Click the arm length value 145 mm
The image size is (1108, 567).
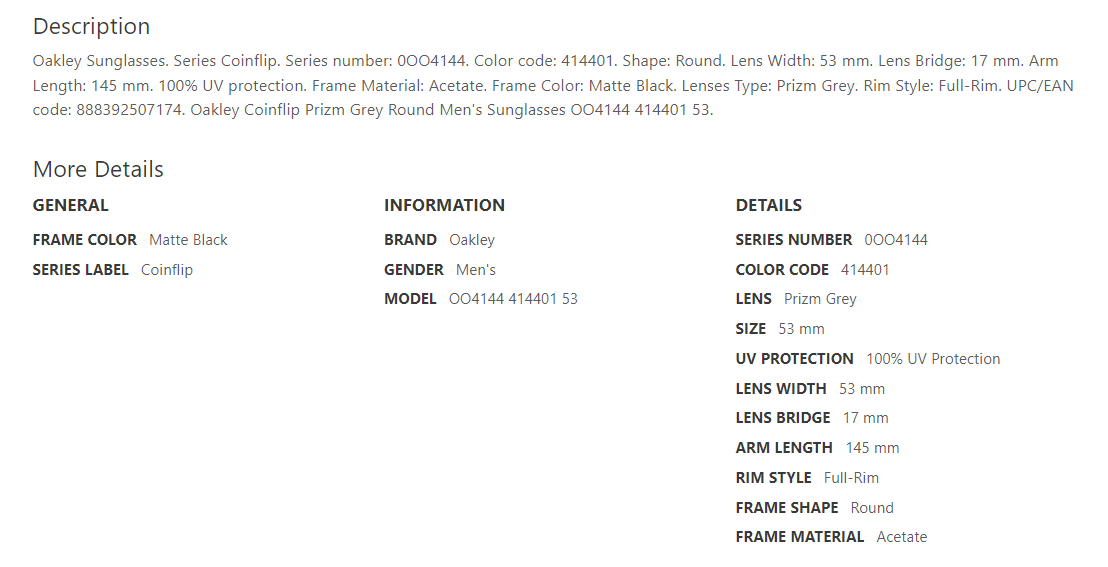pyautogui.click(x=872, y=448)
